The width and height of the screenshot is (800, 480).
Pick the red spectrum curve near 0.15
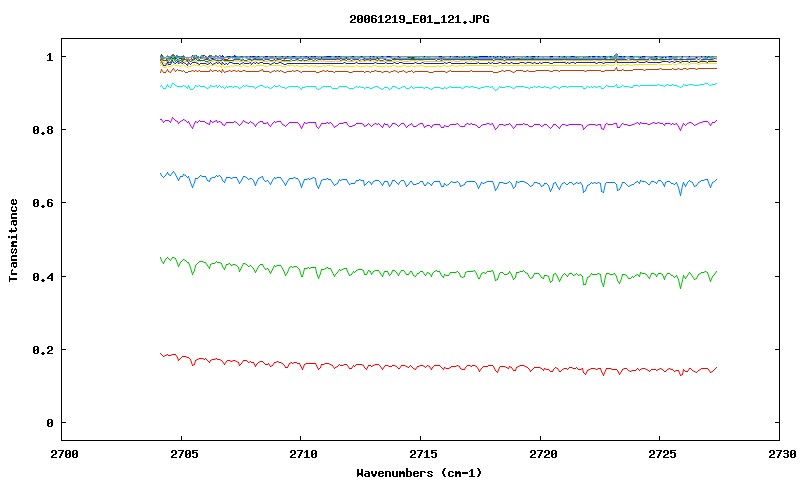pos(439,367)
